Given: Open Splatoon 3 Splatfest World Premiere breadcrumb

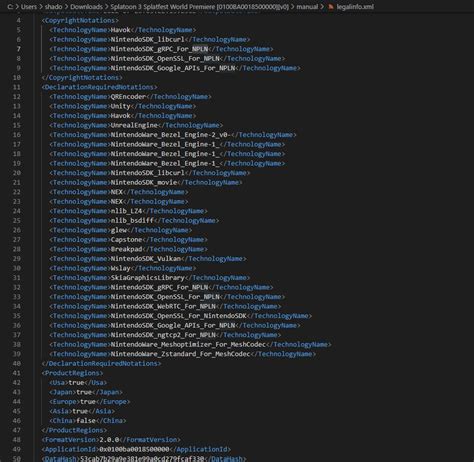Looking at the screenshot, I should tap(199, 7).
